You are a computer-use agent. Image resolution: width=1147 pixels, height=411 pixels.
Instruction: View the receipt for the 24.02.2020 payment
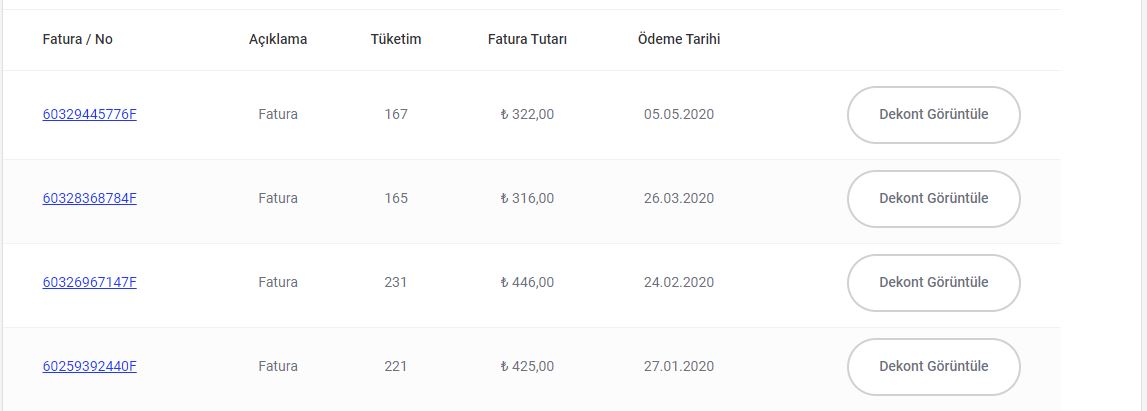tap(933, 283)
